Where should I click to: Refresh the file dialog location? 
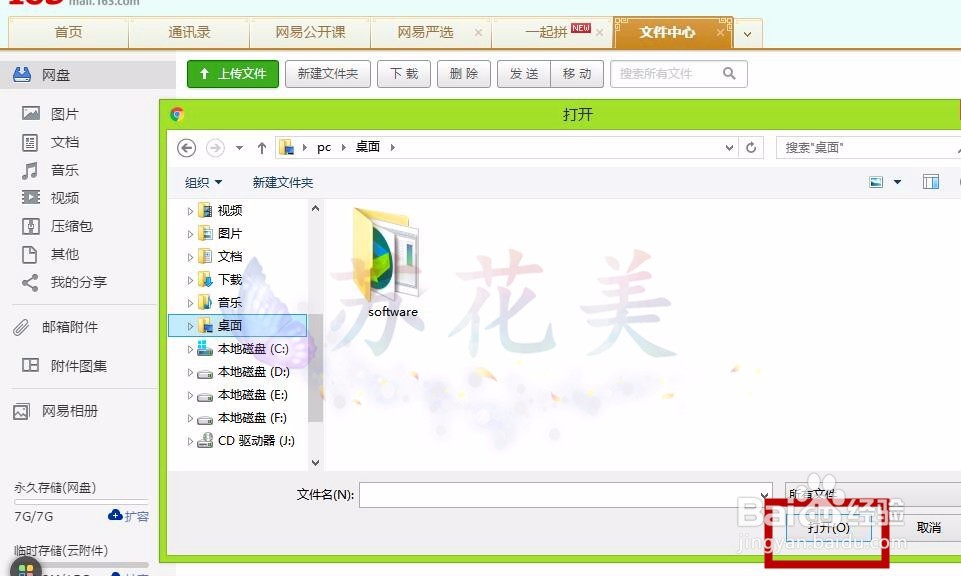point(751,148)
